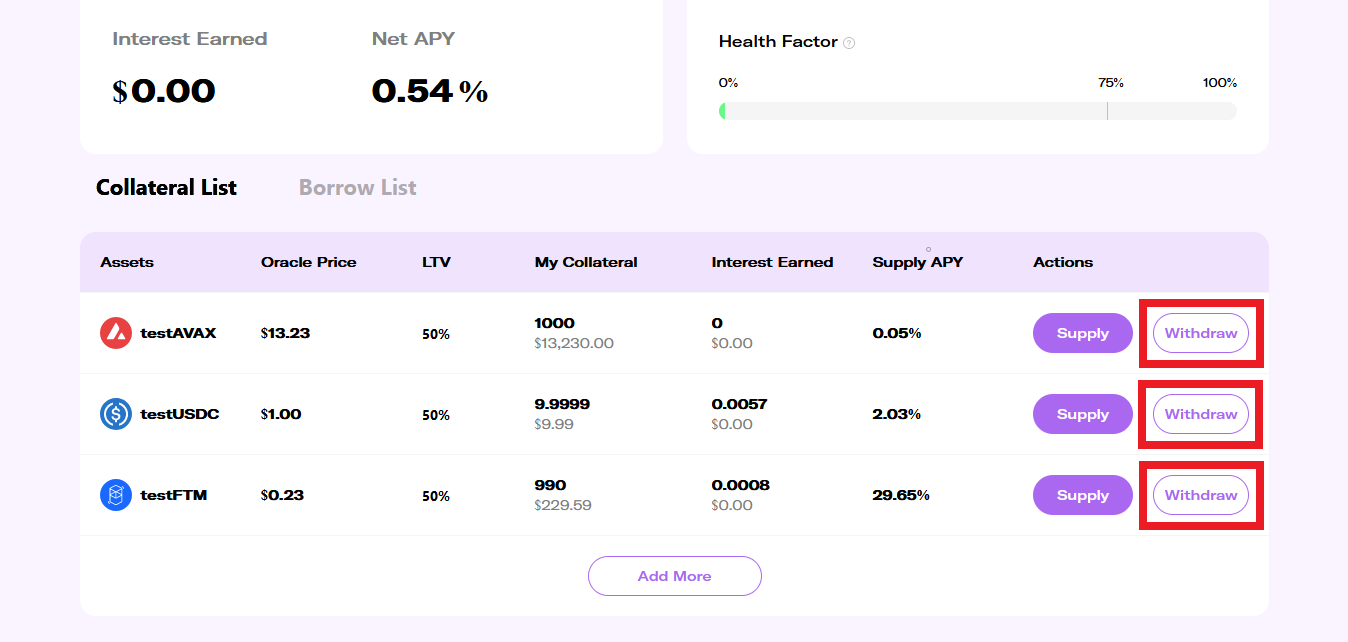This screenshot has width=1348, height=642.
Task: Click the Supply APY column header
Action: pos(917,263)
